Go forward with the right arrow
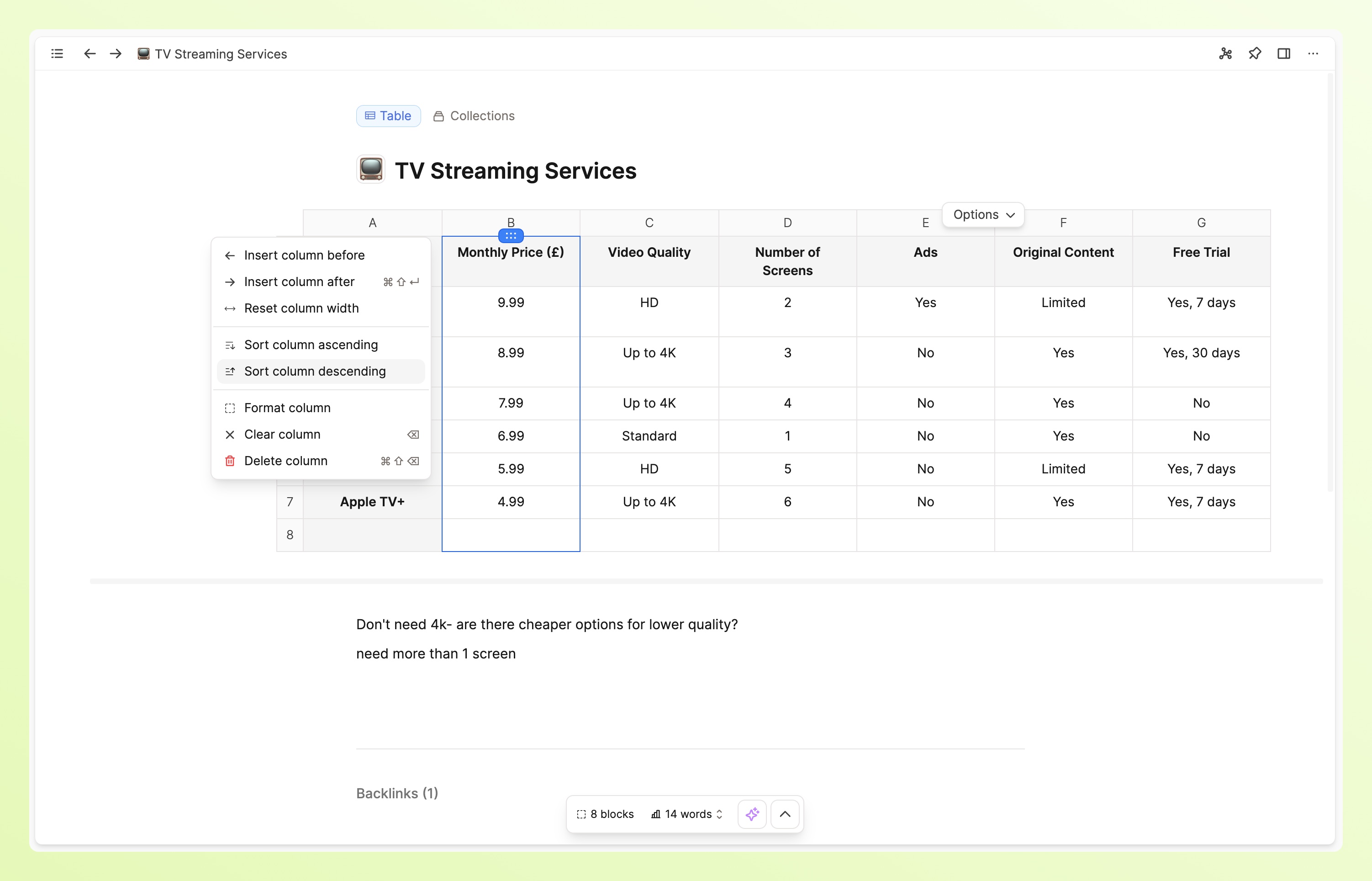 116,54
